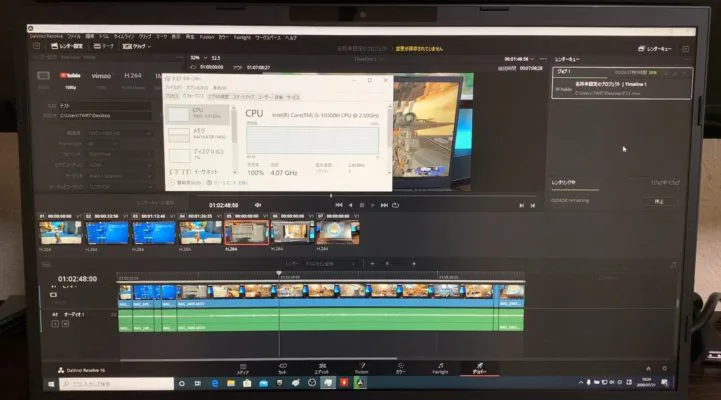Viewport: 721px width, 400px height.
Task: Open the Fairlight menu in menu bar
Action: pos(242,37)
